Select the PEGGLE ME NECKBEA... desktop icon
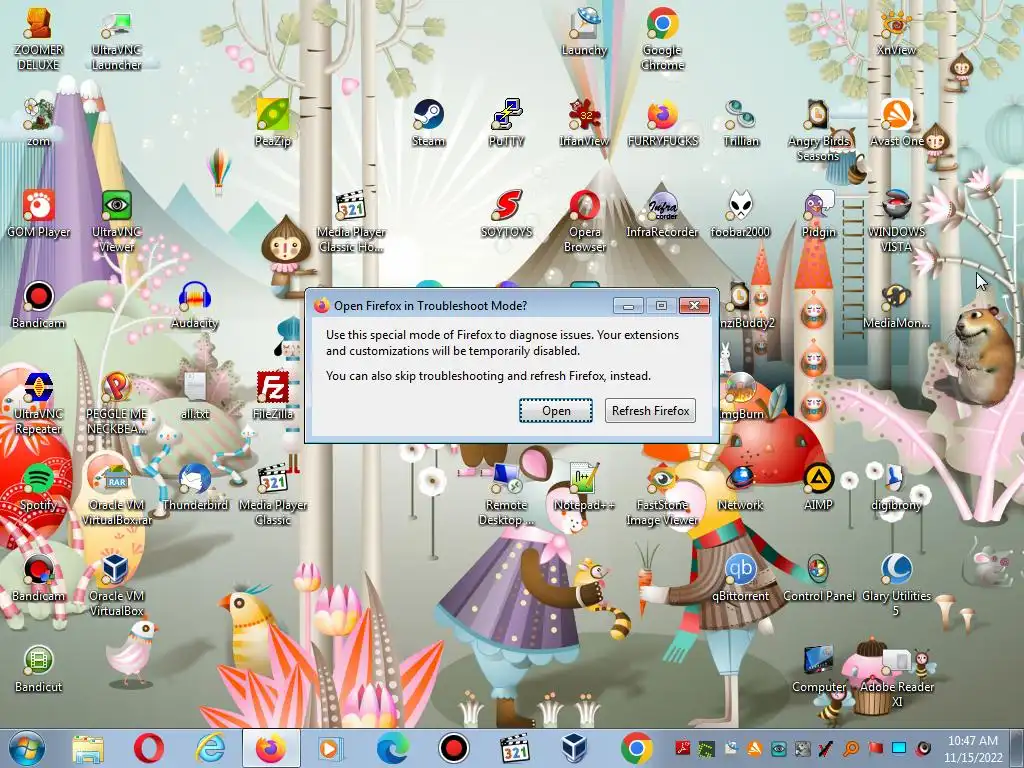 point(116,402)
